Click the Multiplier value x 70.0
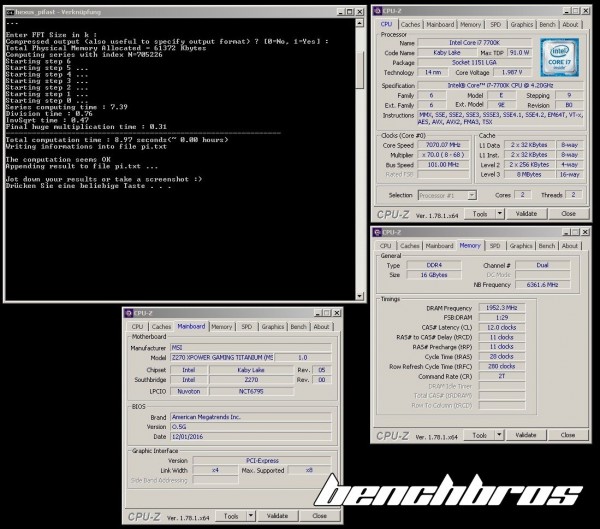The image size is (600, 529). click(x=443, y=155)
